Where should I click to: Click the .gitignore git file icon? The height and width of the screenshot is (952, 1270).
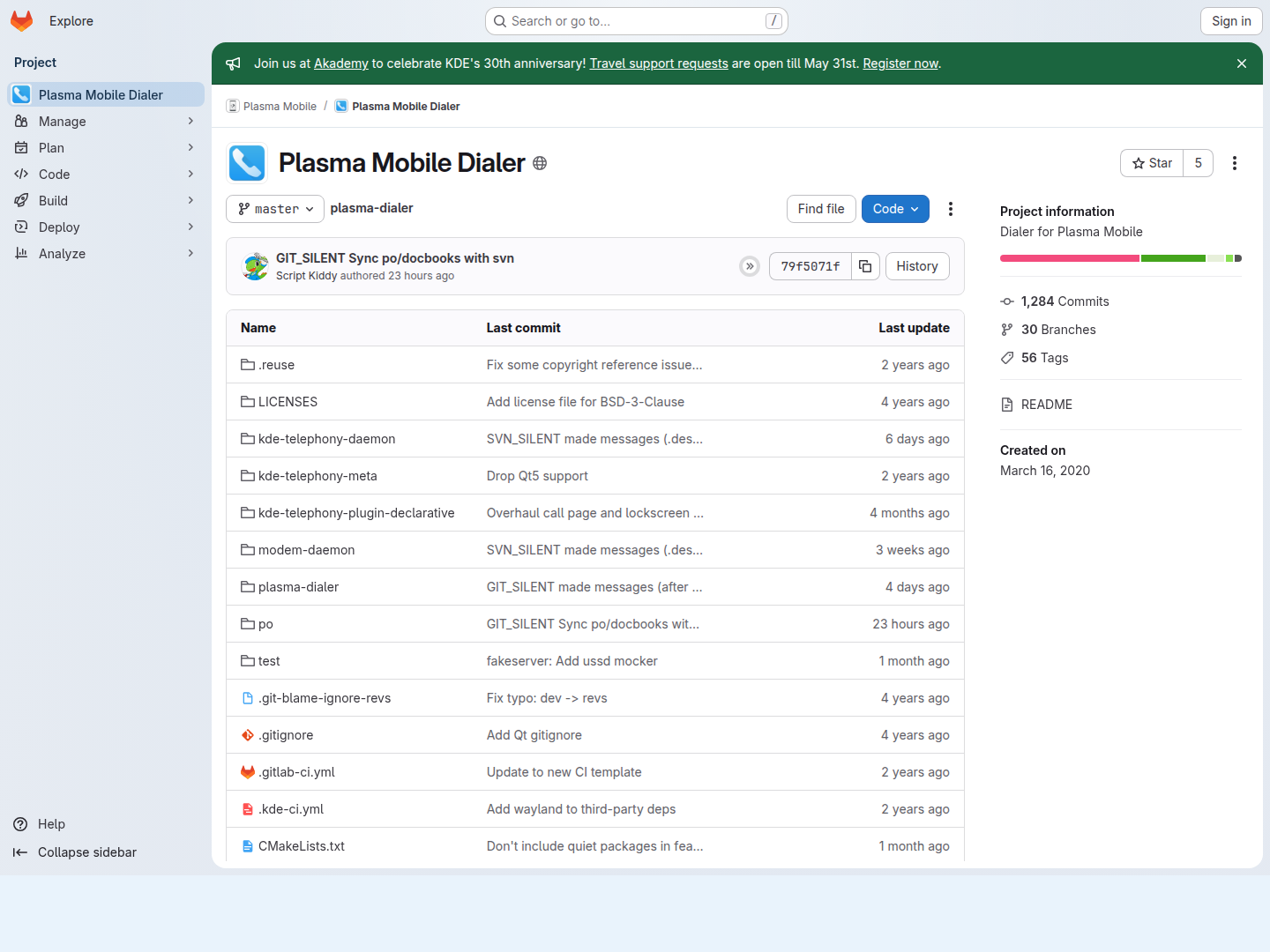[248, 735]
